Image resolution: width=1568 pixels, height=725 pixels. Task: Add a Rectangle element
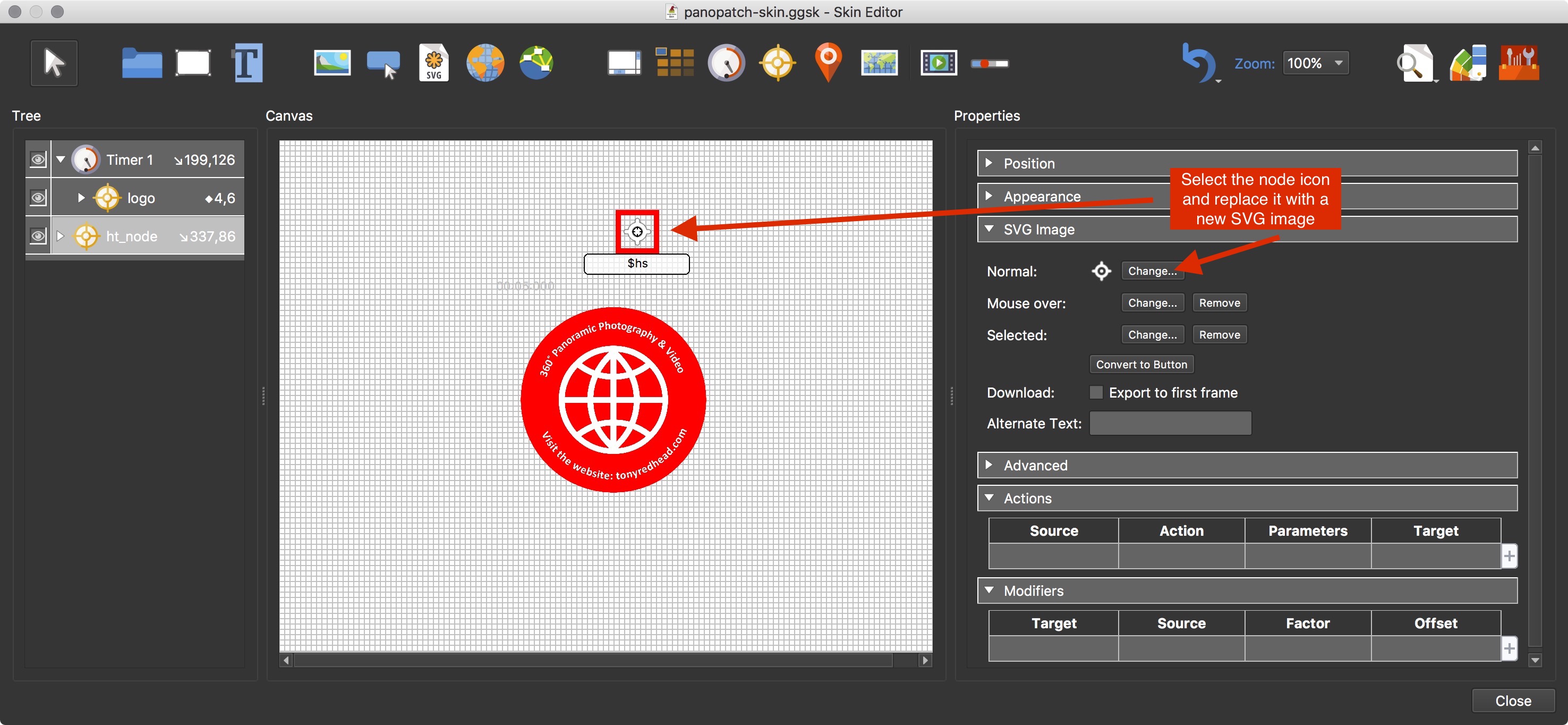tap(193, 63)
